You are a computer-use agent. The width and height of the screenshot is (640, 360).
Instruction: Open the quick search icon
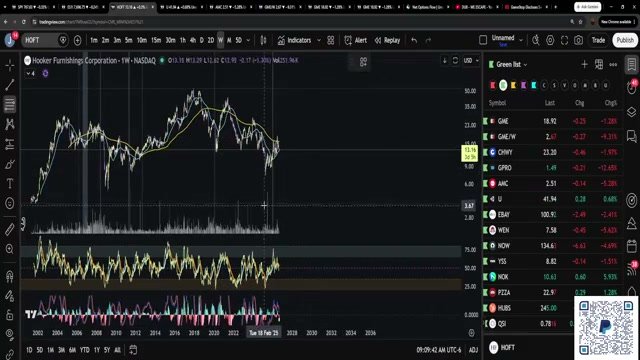click(x=536, y=40)
